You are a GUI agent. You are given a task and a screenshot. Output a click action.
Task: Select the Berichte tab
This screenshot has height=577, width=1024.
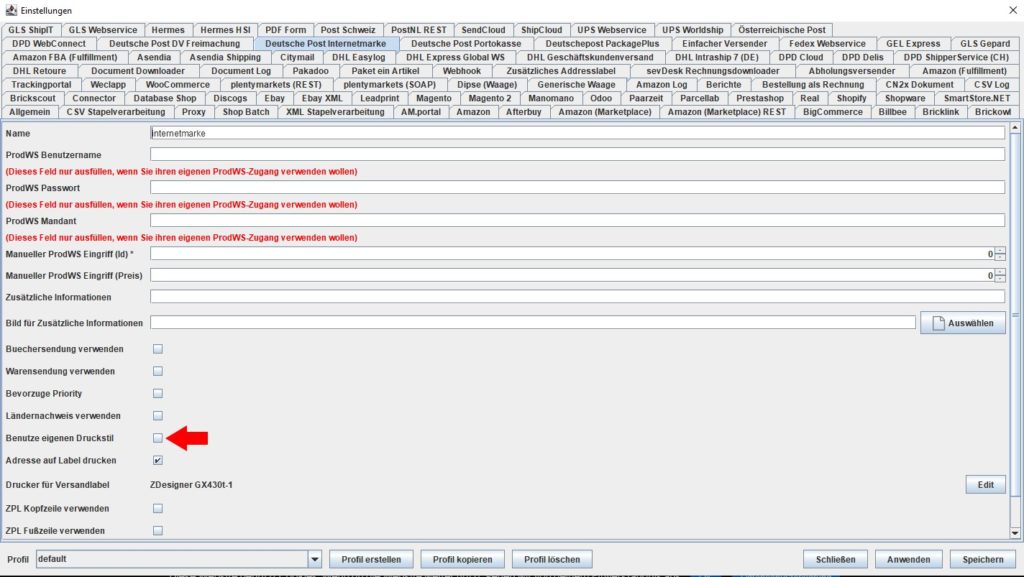724,85
